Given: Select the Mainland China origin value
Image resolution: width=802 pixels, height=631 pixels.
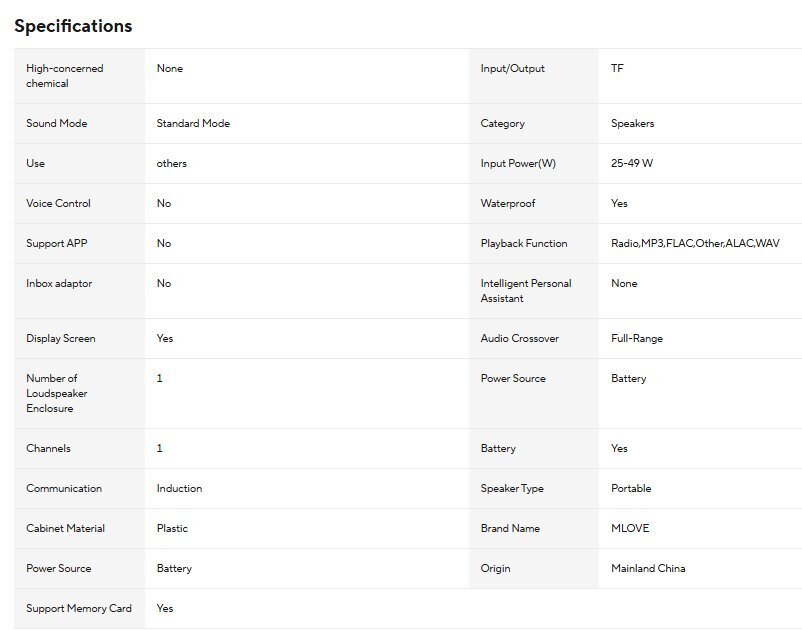Looking at the screenshot, I should coord(648,569).
